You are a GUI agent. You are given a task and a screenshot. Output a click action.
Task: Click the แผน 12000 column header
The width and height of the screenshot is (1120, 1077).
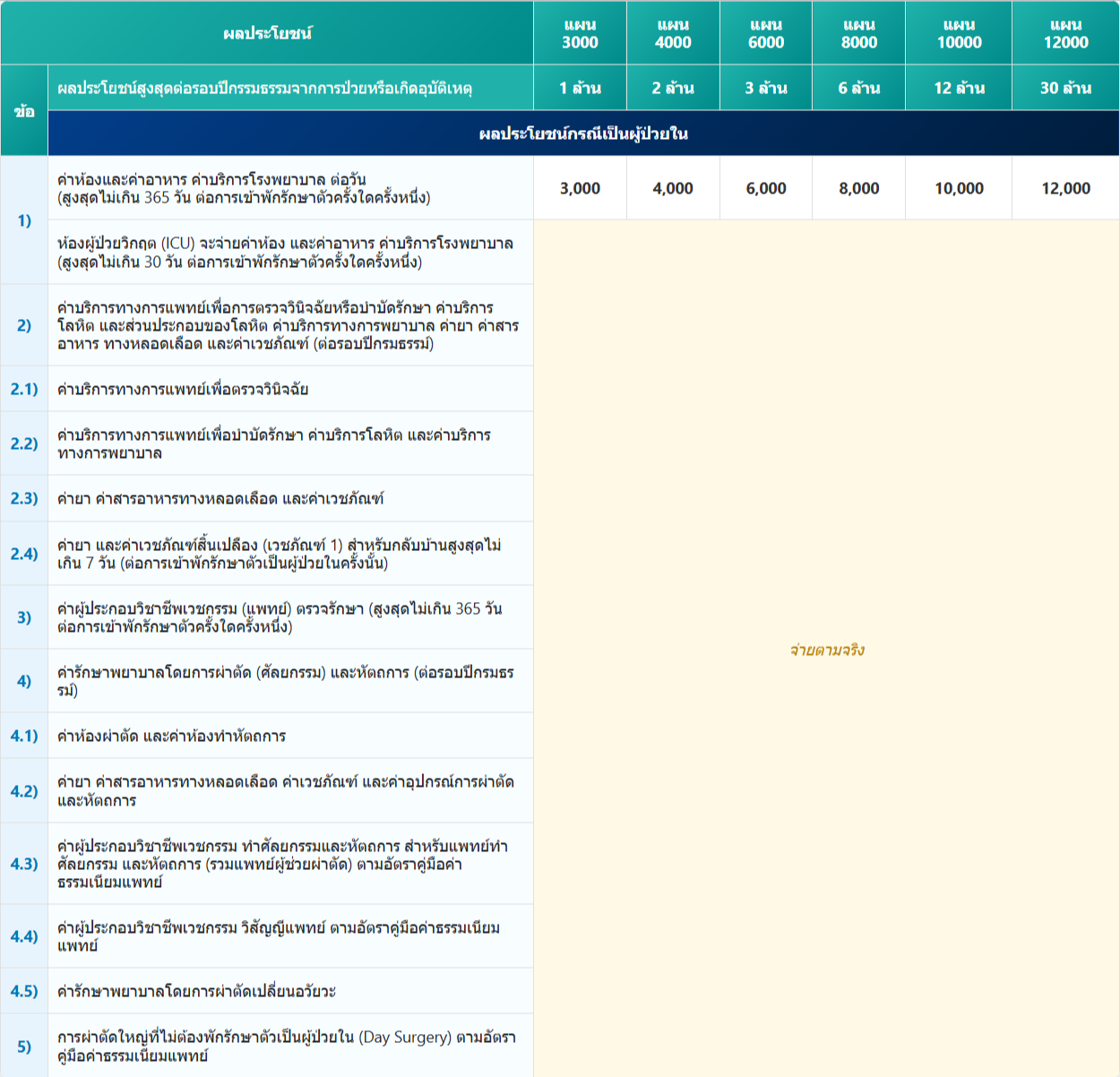[x=1065, y=33]
